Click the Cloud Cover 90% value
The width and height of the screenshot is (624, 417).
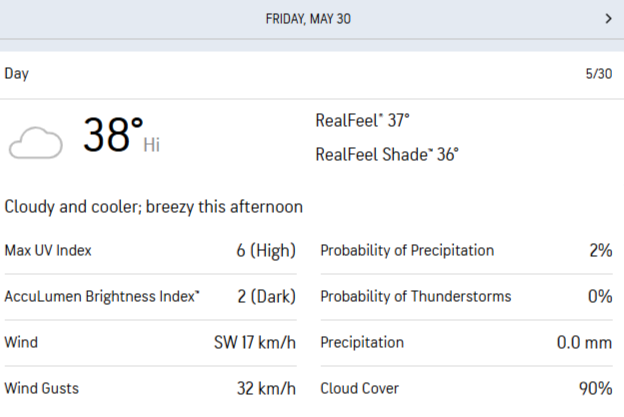594,388
